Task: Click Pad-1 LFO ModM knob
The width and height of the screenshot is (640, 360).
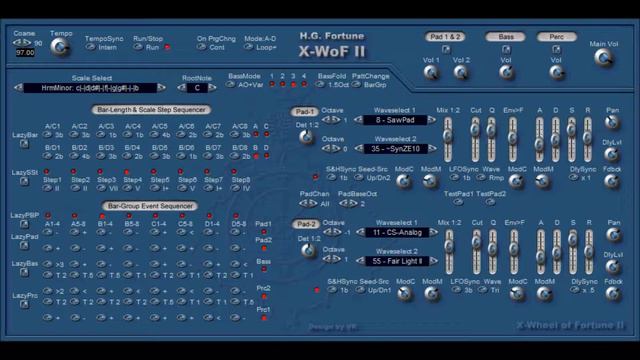Action: (542, 181)
